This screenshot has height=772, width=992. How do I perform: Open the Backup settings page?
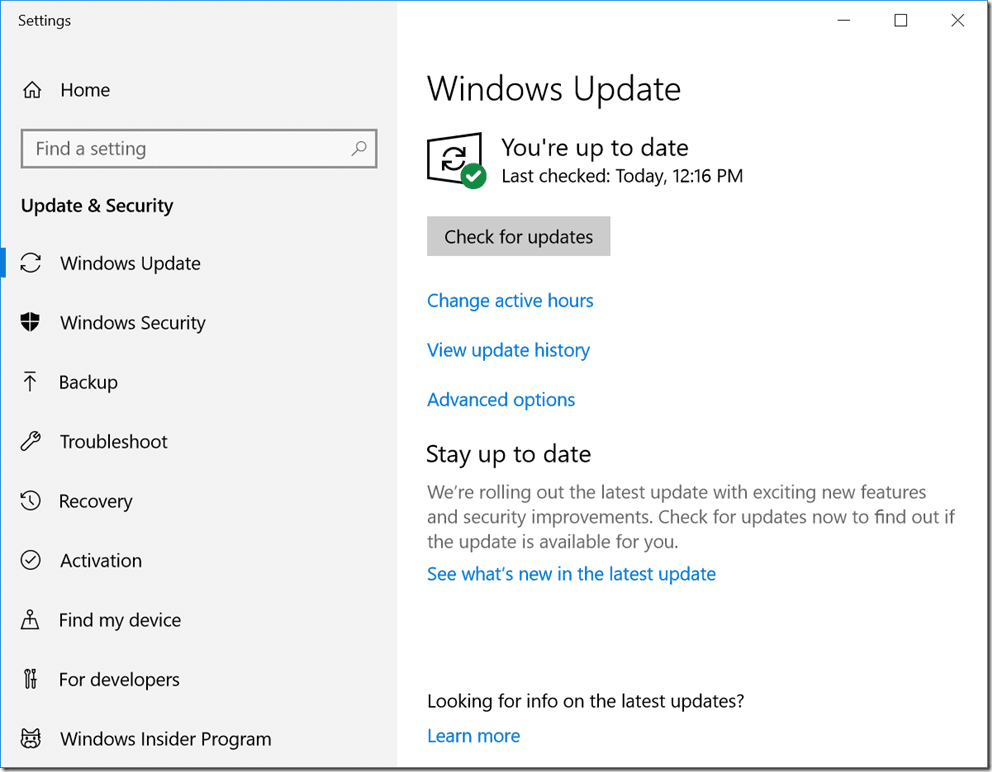pos(89,382)
